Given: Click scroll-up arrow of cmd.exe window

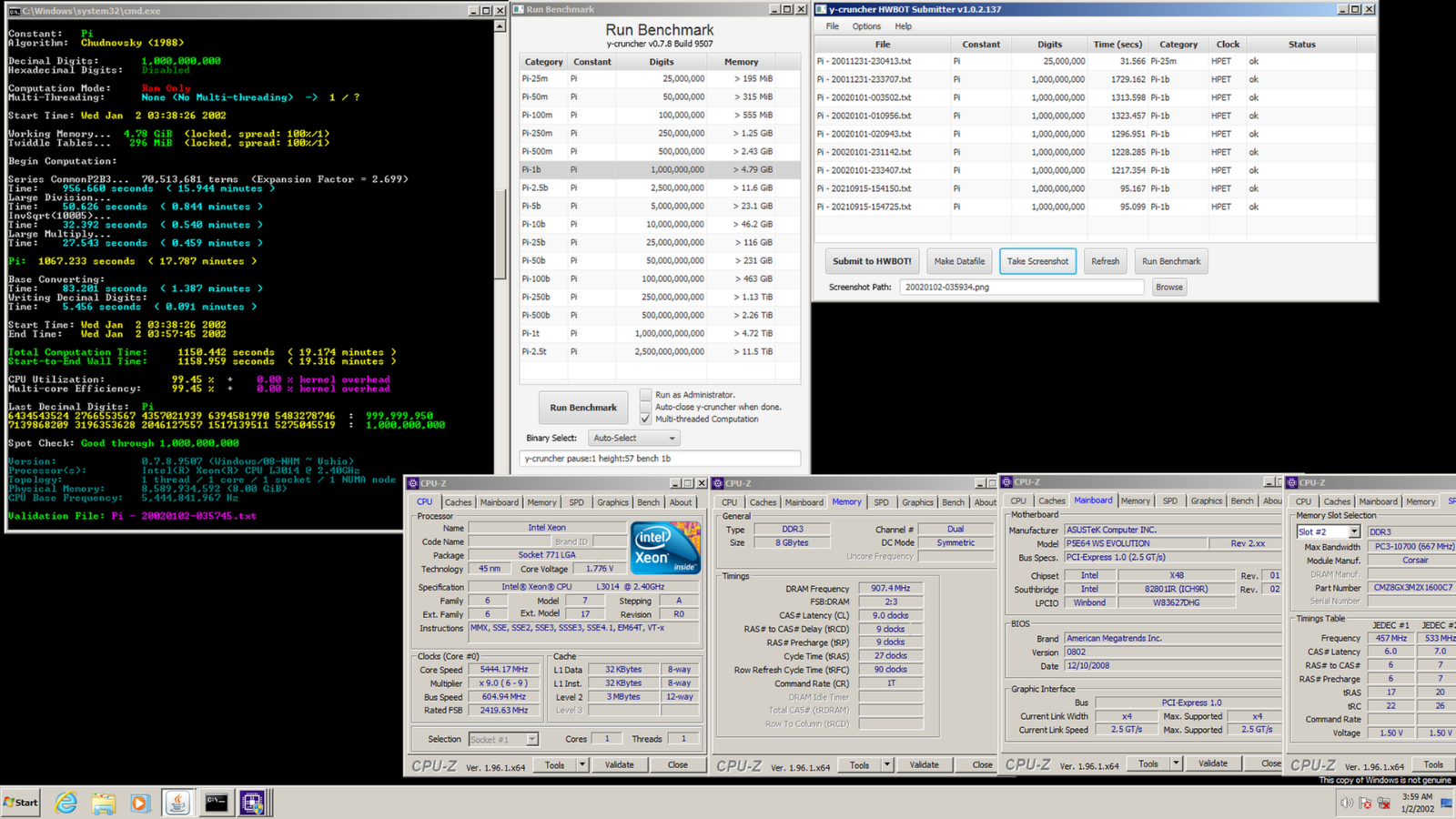Looking at the screenshot, I should point(500,26).
